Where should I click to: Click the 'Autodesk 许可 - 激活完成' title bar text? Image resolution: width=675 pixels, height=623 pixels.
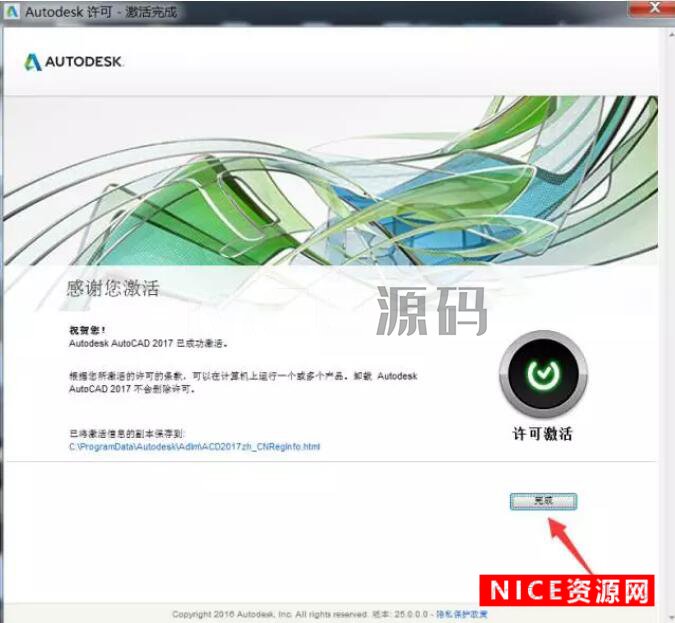coord(101,12)
